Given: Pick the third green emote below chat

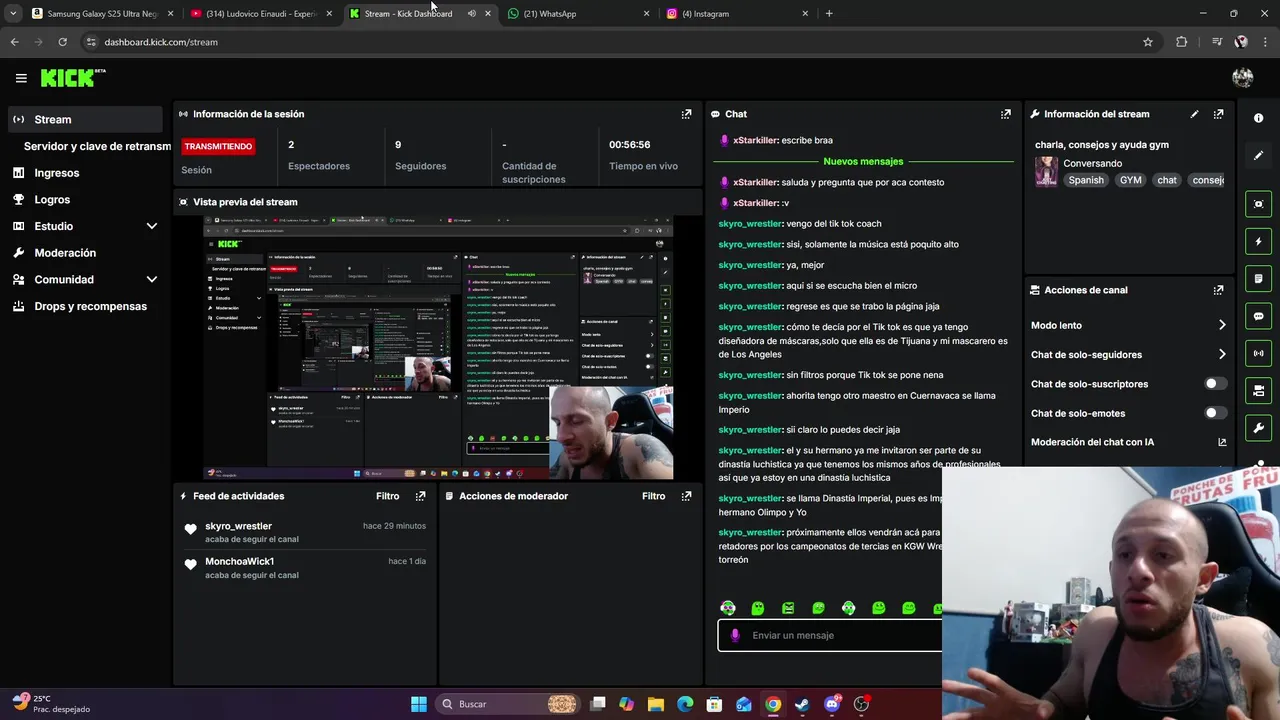Looking at the screenshot, I should coord(788,608).
